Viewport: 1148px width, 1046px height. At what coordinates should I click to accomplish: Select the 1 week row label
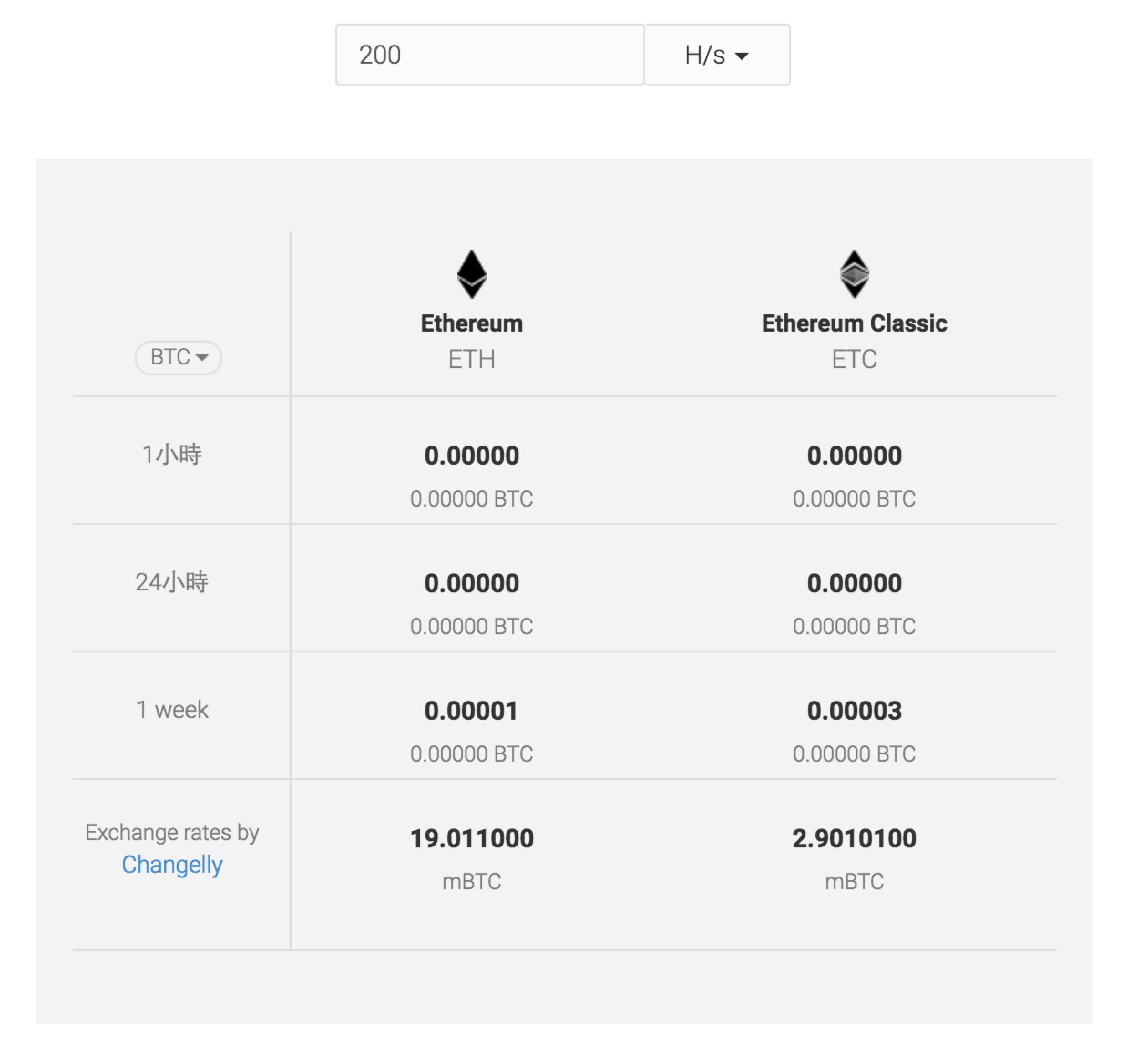pyautogui.click(x=172, y=709)
